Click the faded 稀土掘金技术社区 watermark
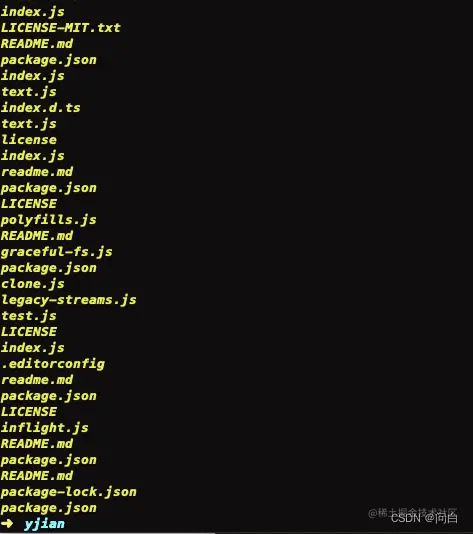473x534 pixels. (x=412, y=512)
